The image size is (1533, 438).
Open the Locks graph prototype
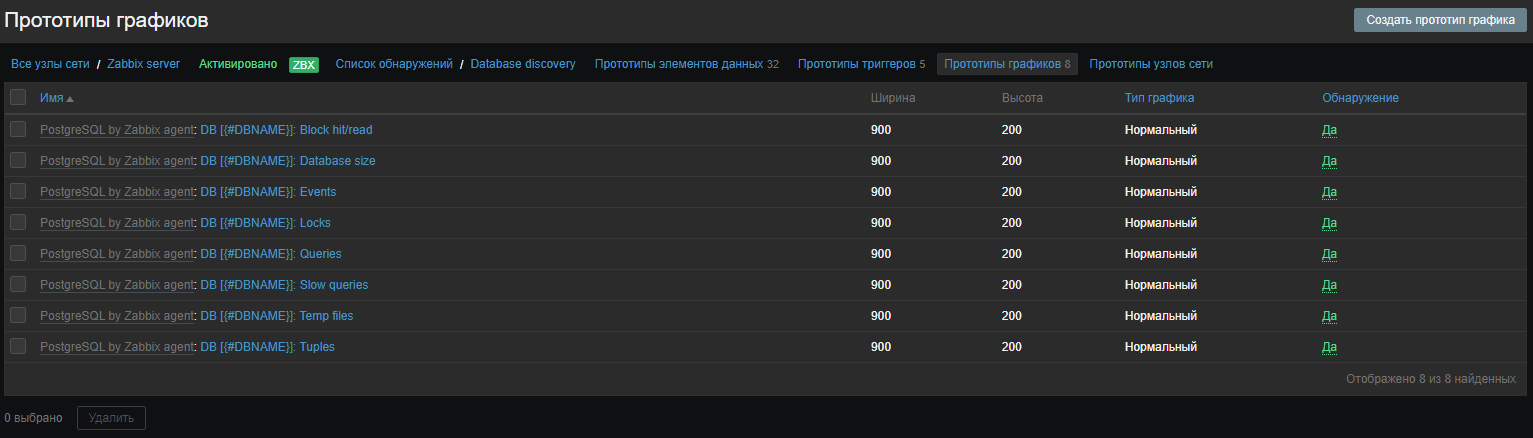point(315,223)
